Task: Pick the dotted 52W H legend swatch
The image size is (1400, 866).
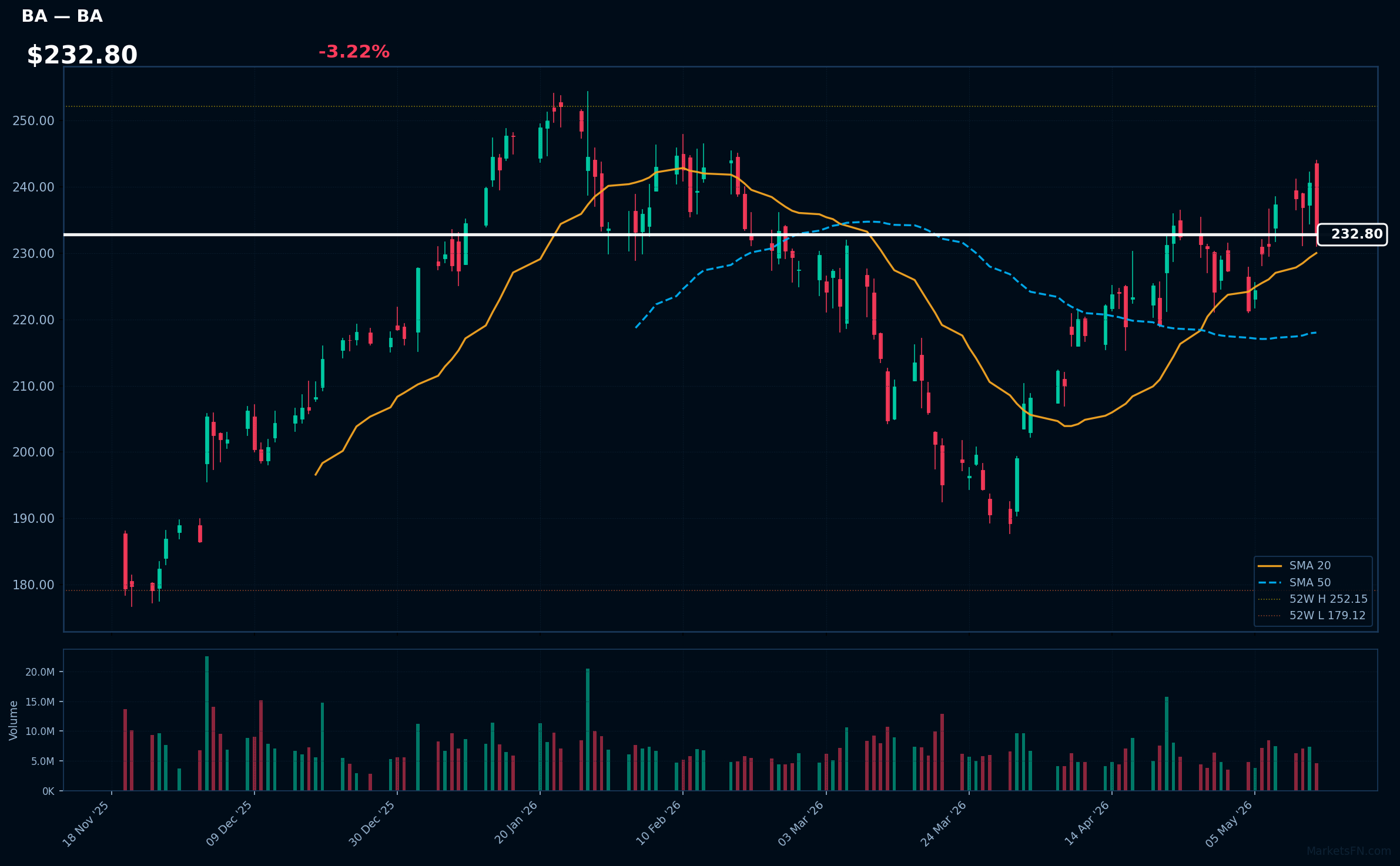Action: coord(1270,599)
